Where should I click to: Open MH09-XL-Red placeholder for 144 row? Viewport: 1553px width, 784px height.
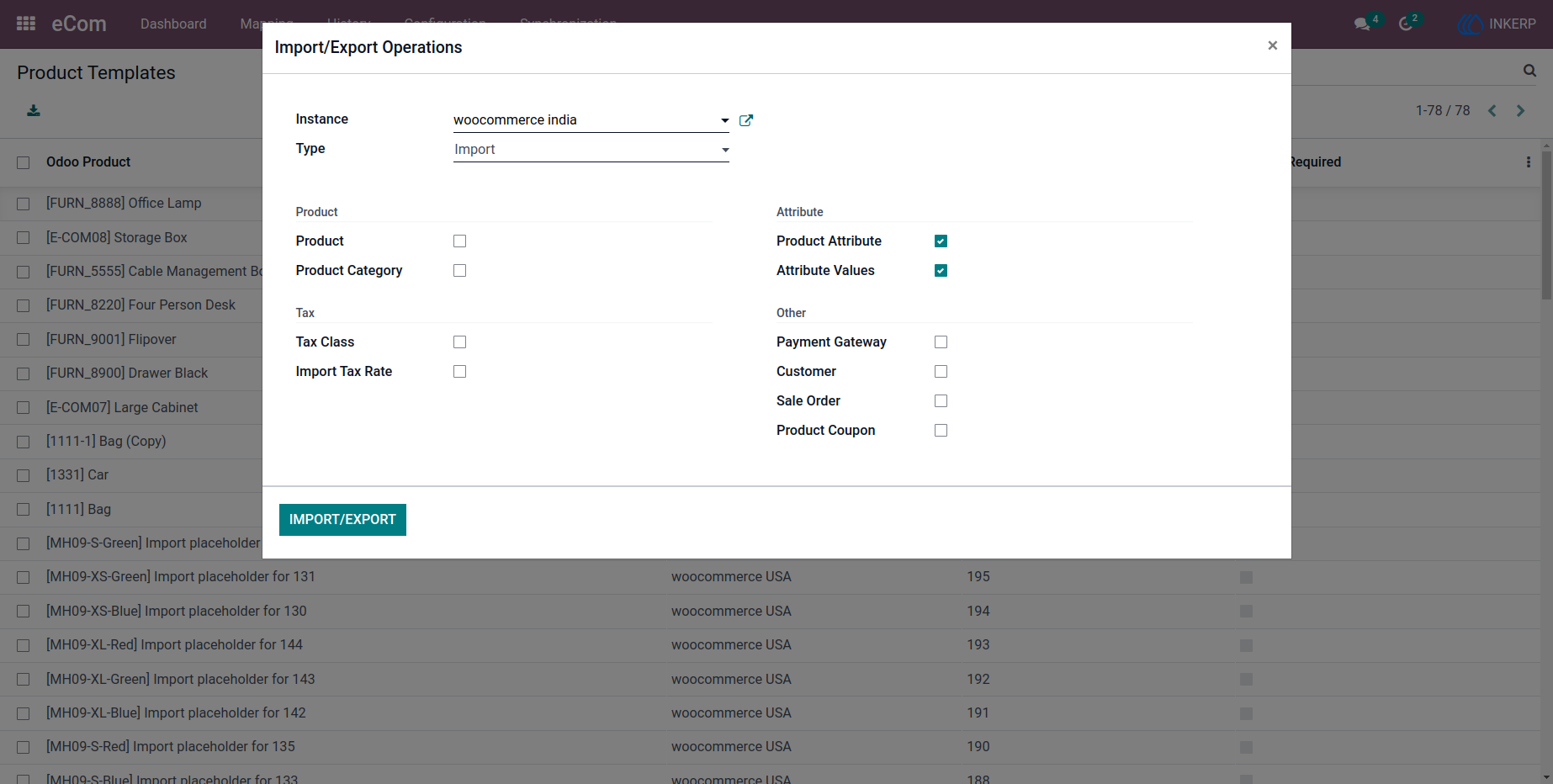click(x=174, y=644)
